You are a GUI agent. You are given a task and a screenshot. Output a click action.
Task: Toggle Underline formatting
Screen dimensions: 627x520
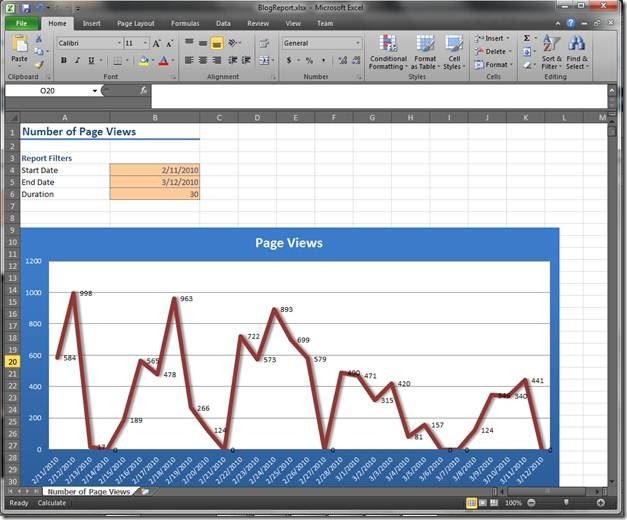coord(91,60)
